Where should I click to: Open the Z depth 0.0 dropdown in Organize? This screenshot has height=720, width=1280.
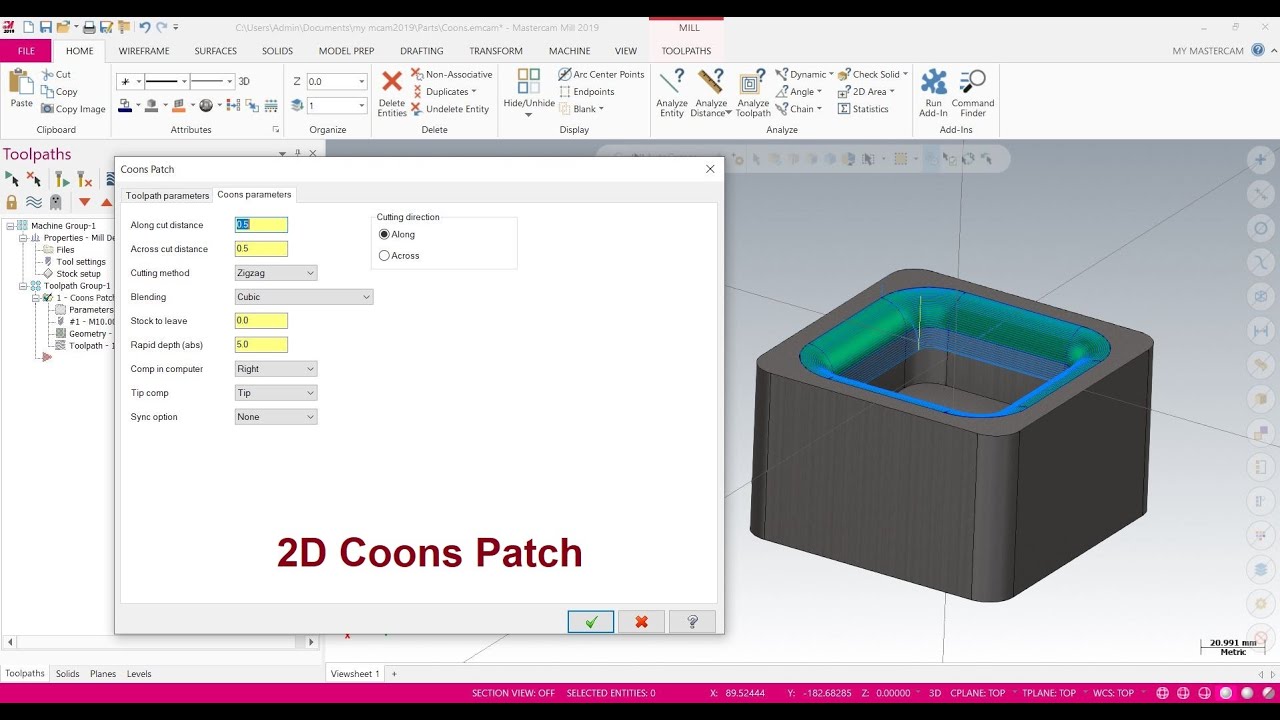tap(361, 82)
